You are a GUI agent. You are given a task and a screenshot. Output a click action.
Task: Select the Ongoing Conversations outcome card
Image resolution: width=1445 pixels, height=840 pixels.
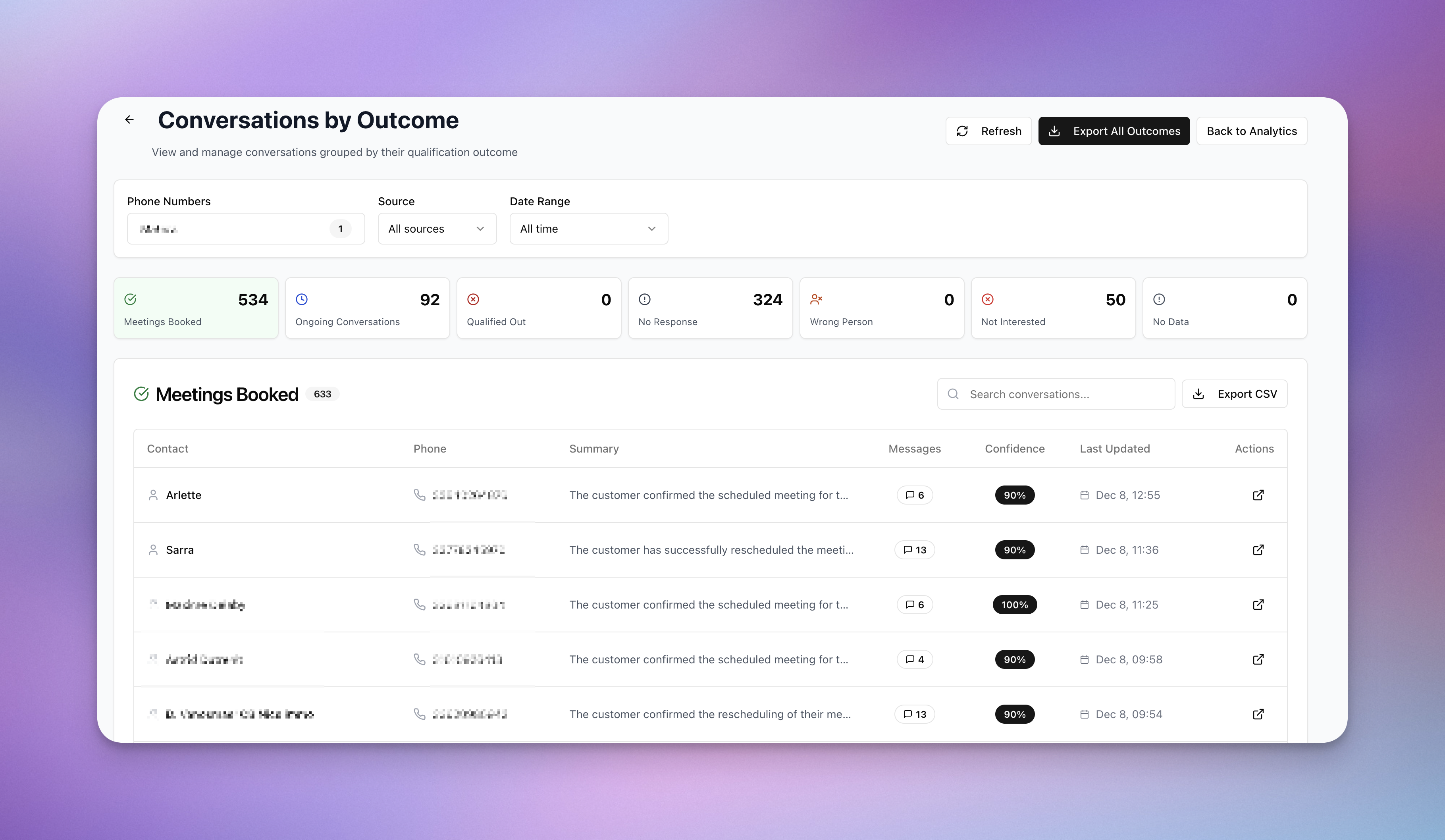click(x=367, y=308)
